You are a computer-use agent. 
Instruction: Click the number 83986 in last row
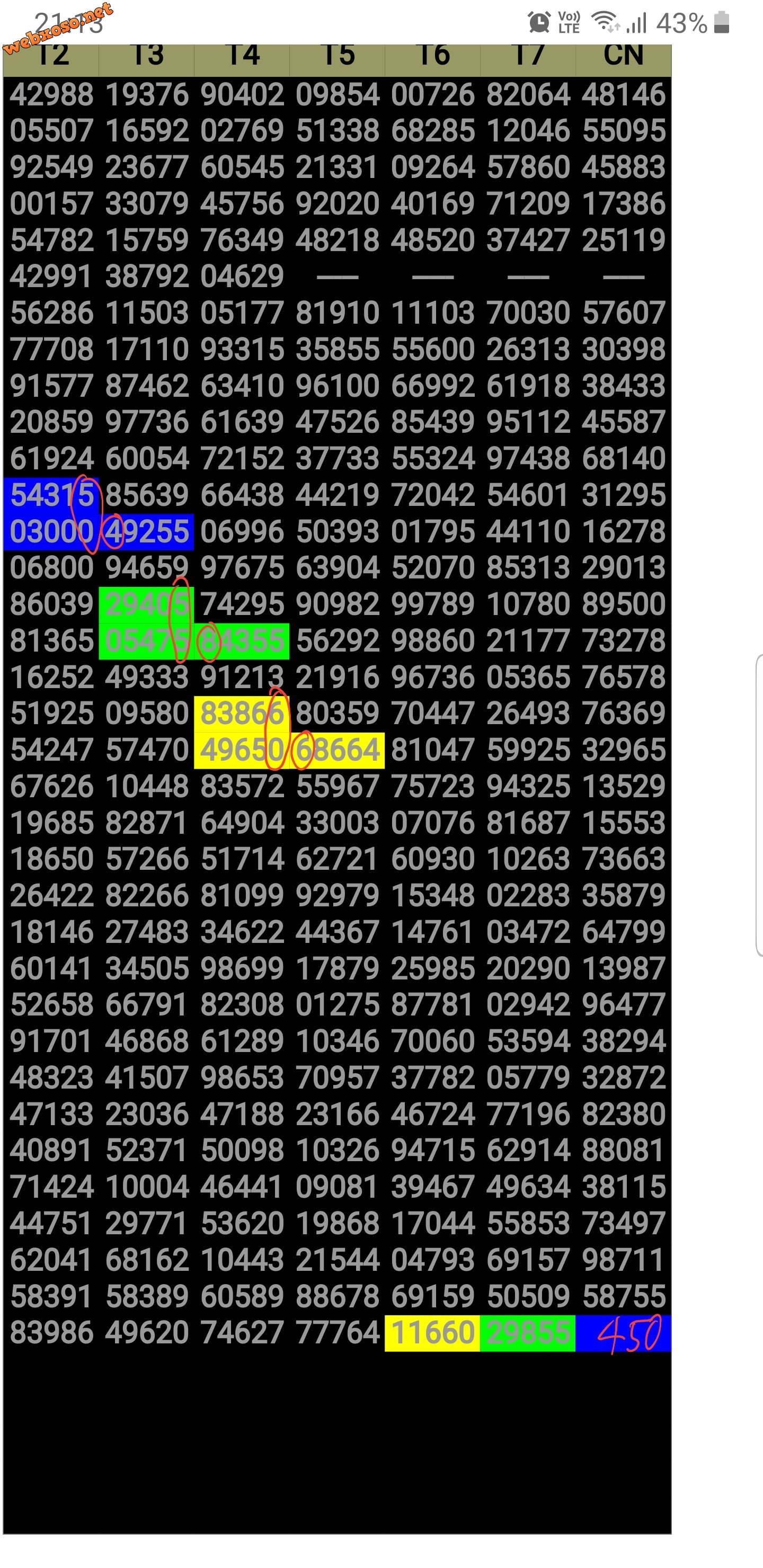[x=51, y=1333]
